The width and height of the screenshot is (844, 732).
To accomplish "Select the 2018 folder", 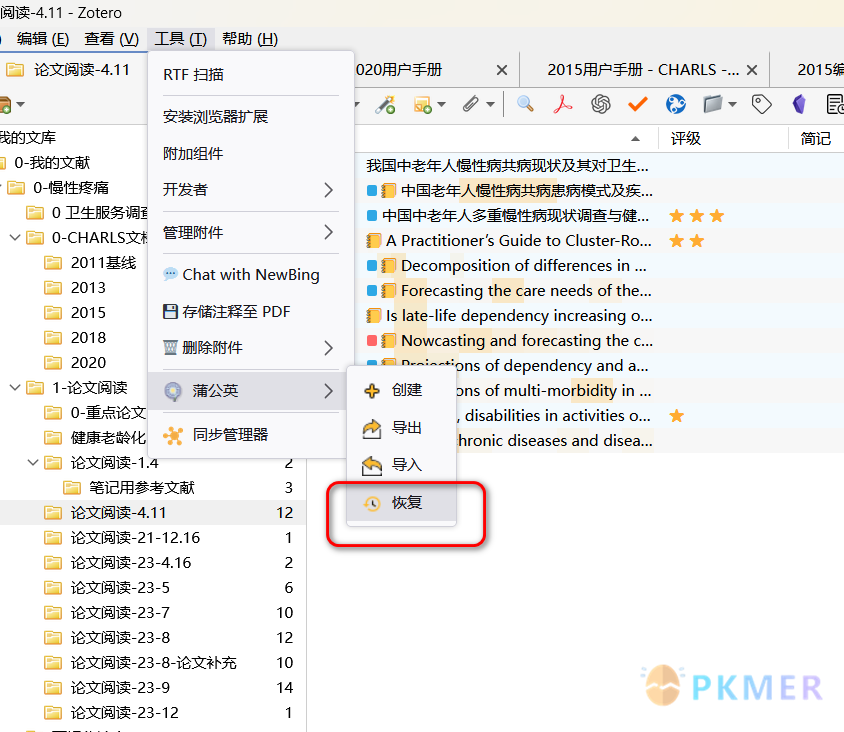I will pos(88,337).
